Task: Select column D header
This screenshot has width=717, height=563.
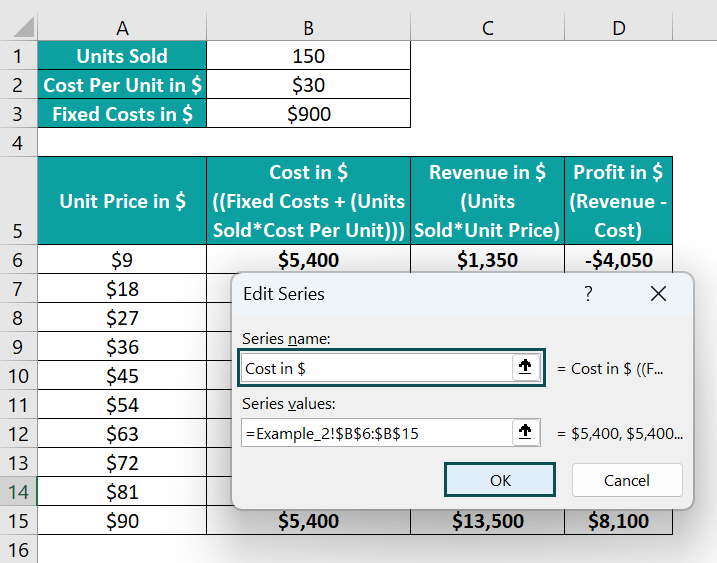Action: pos(619,28)
